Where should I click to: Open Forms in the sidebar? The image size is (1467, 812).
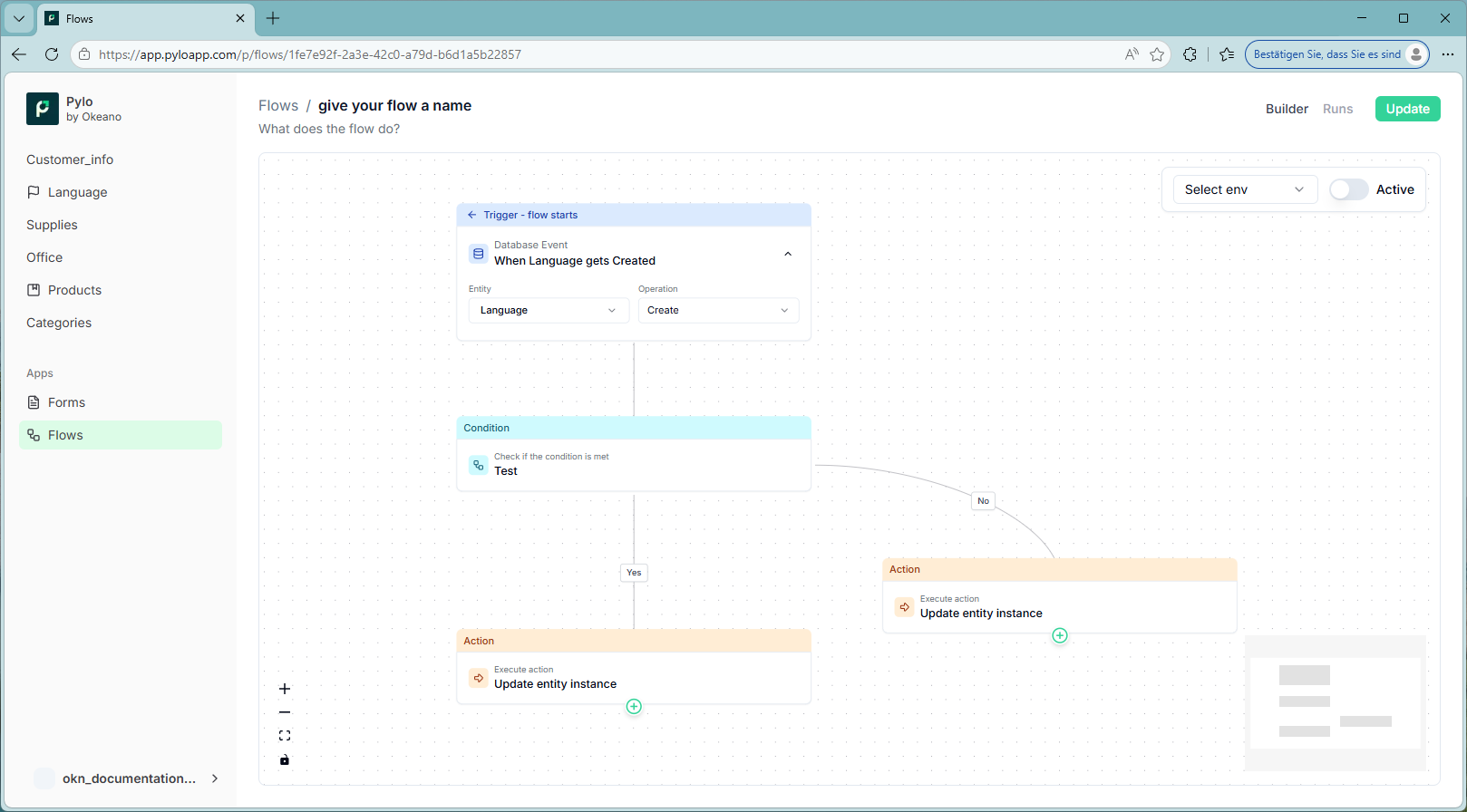tap(66, 402)
